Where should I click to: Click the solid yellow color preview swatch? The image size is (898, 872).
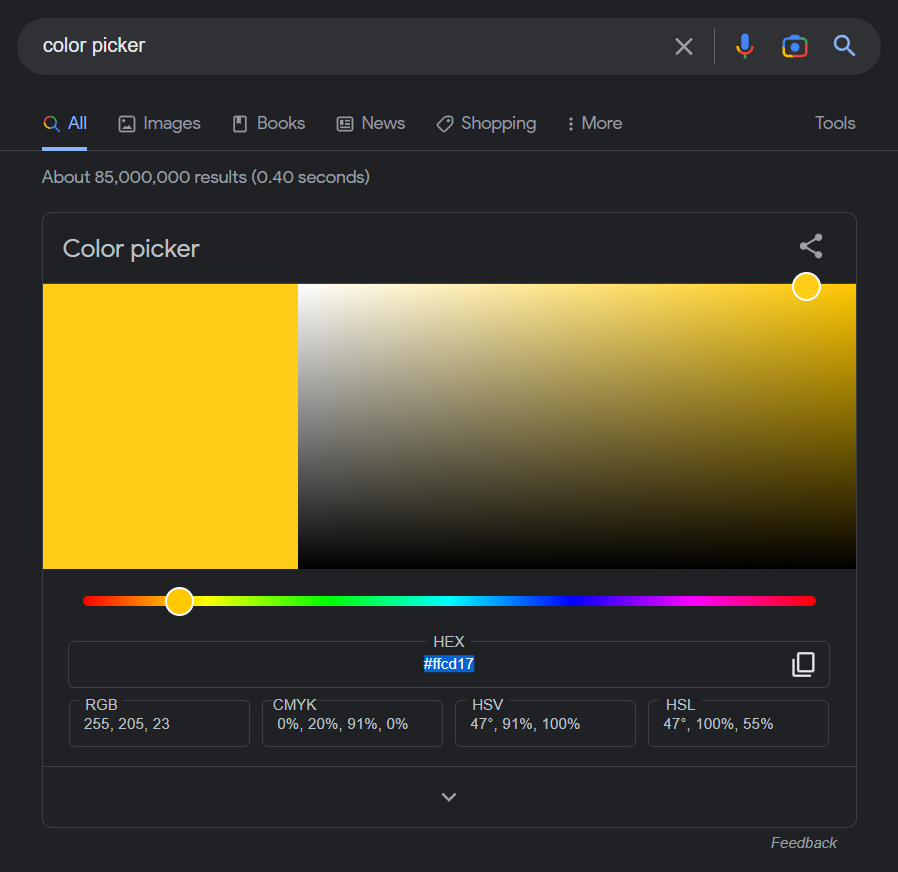tap(170, 426)
